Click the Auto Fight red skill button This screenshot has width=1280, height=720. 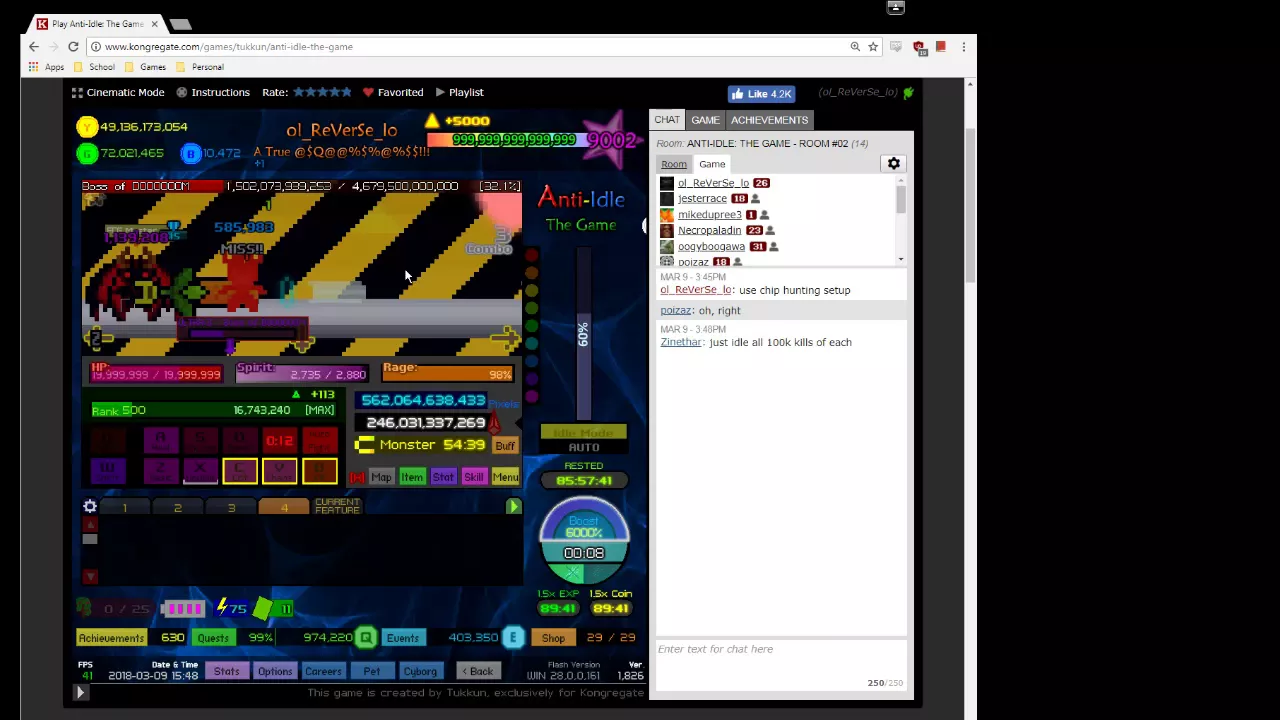[320, 439]
